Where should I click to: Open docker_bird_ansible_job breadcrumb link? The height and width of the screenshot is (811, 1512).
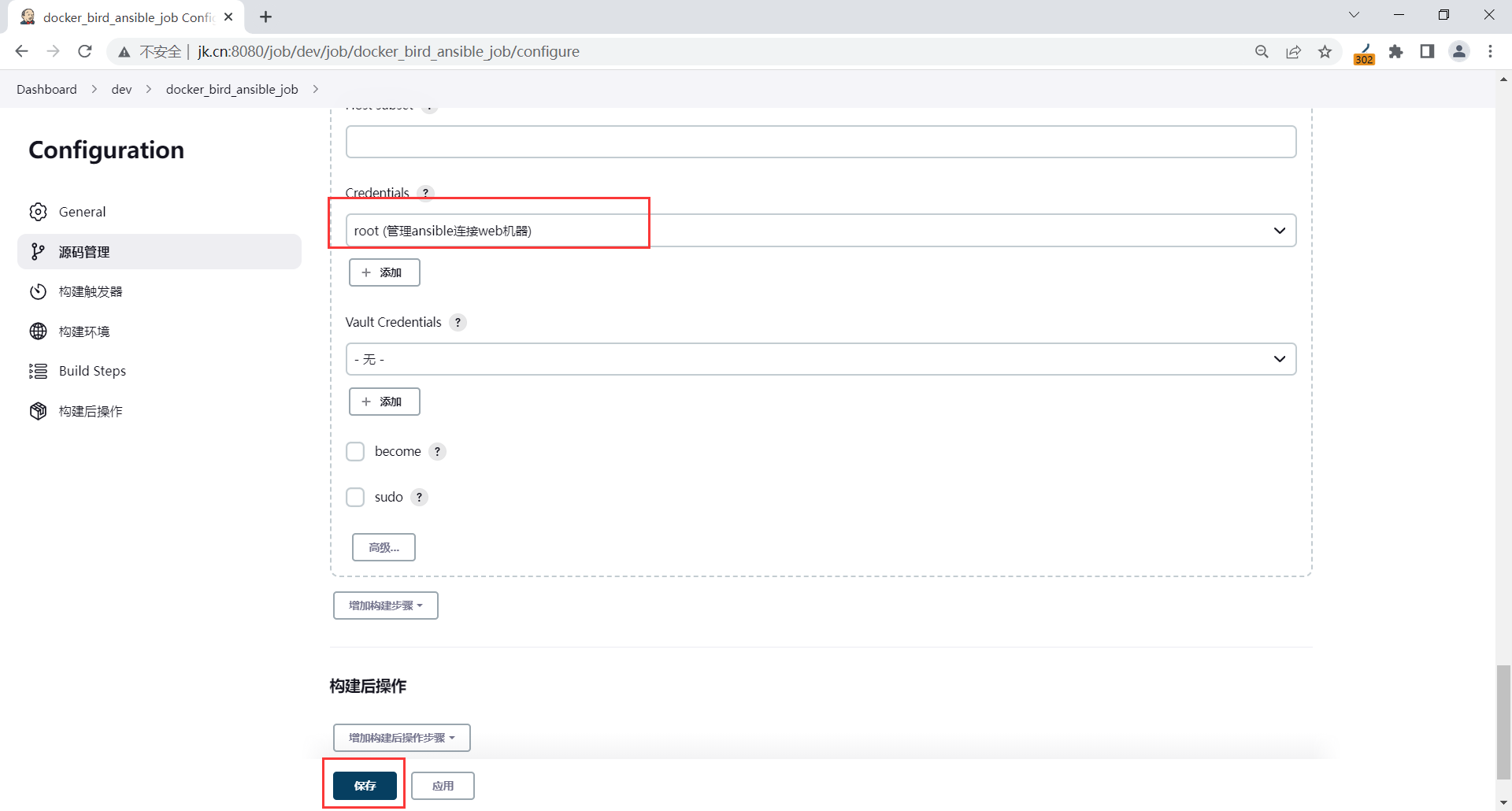coord(232,89)
